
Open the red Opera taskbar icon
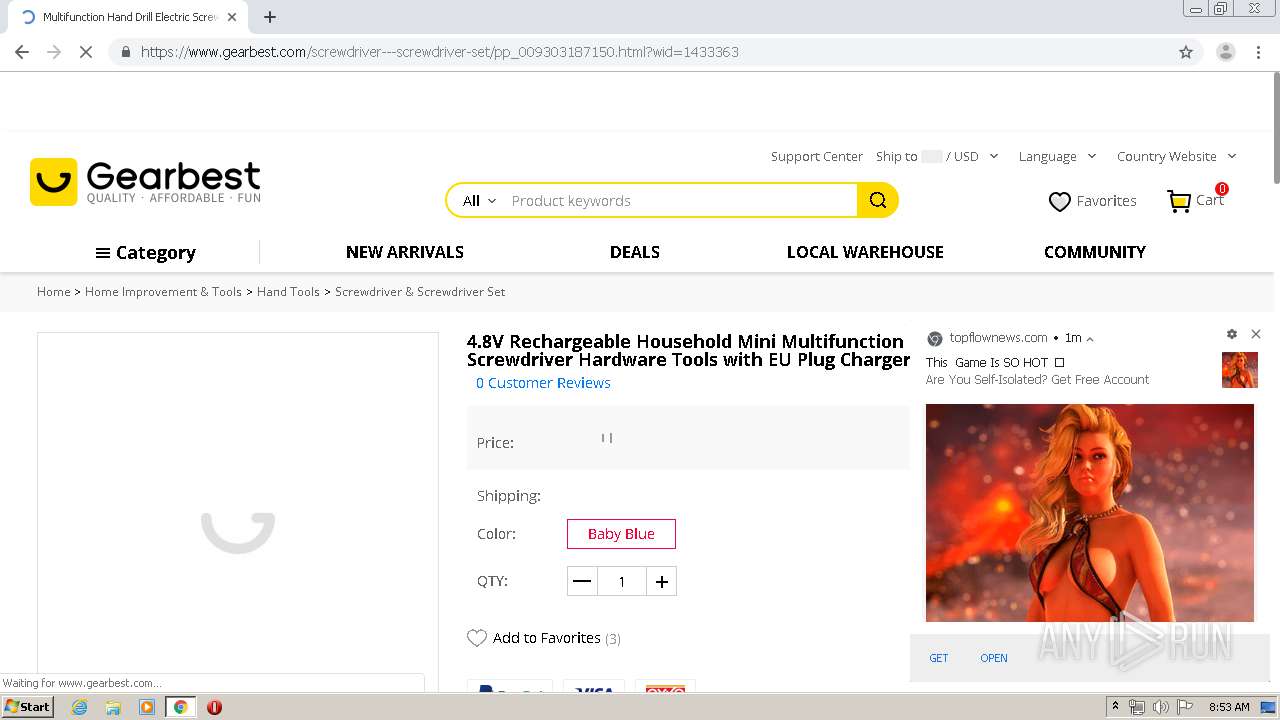[x=214, y=707]
